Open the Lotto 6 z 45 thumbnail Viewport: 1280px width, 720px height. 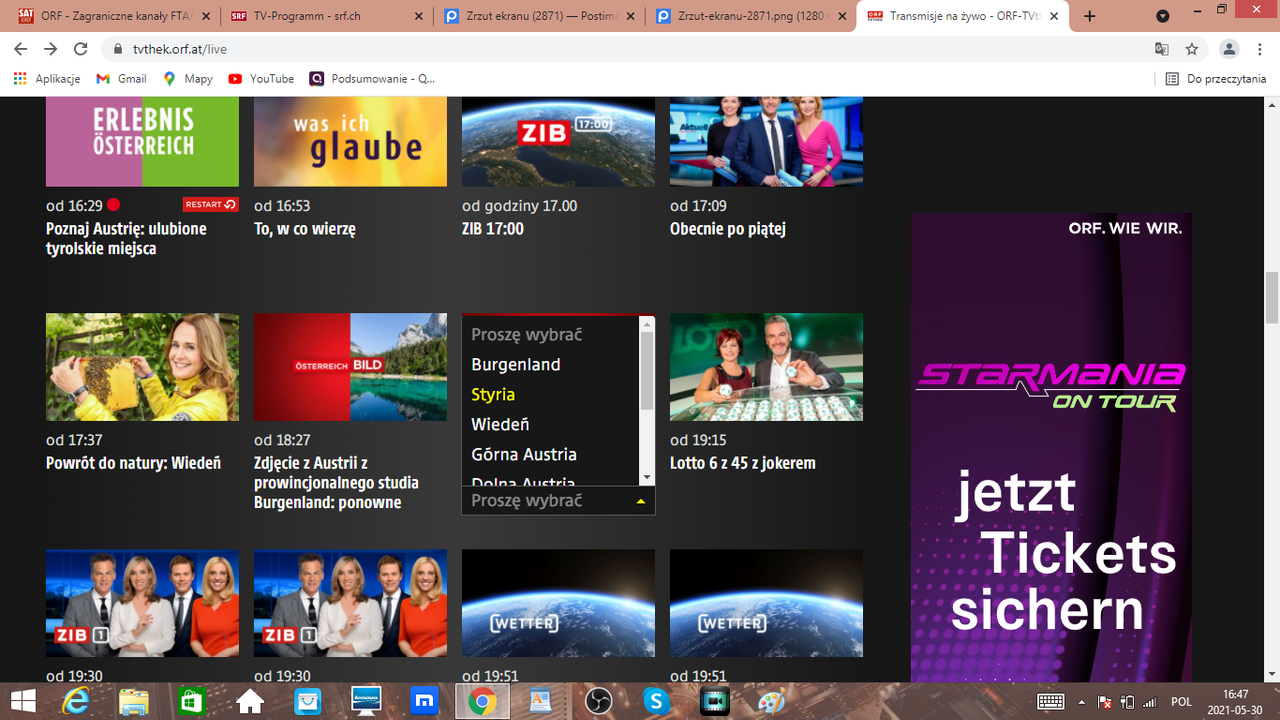click(766, 367)
